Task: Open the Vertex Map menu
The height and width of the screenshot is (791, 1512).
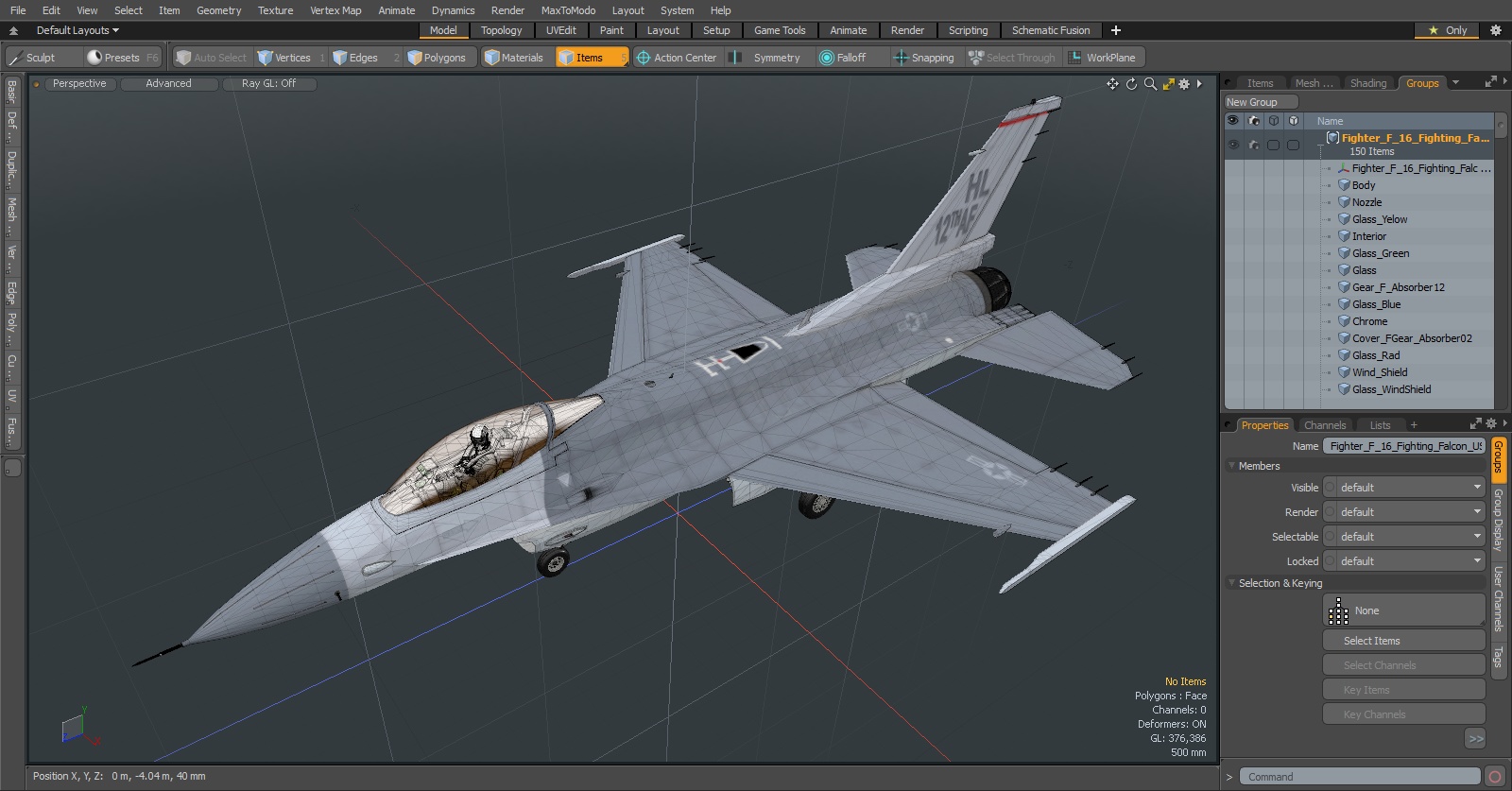Action: (x=335, y=10)
